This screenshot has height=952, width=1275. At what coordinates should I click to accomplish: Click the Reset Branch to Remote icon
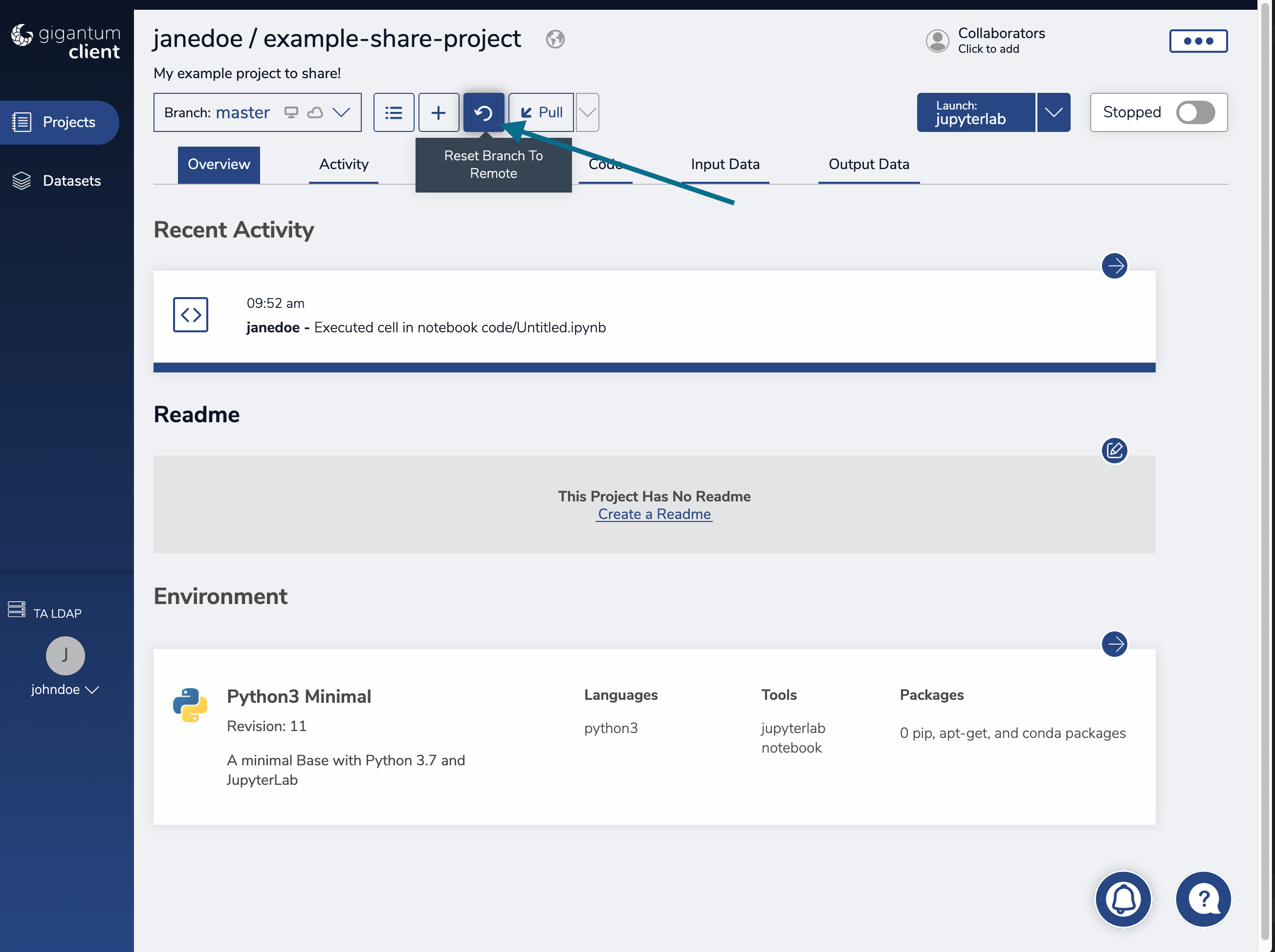pyautogui.click(x=483, y=112)
